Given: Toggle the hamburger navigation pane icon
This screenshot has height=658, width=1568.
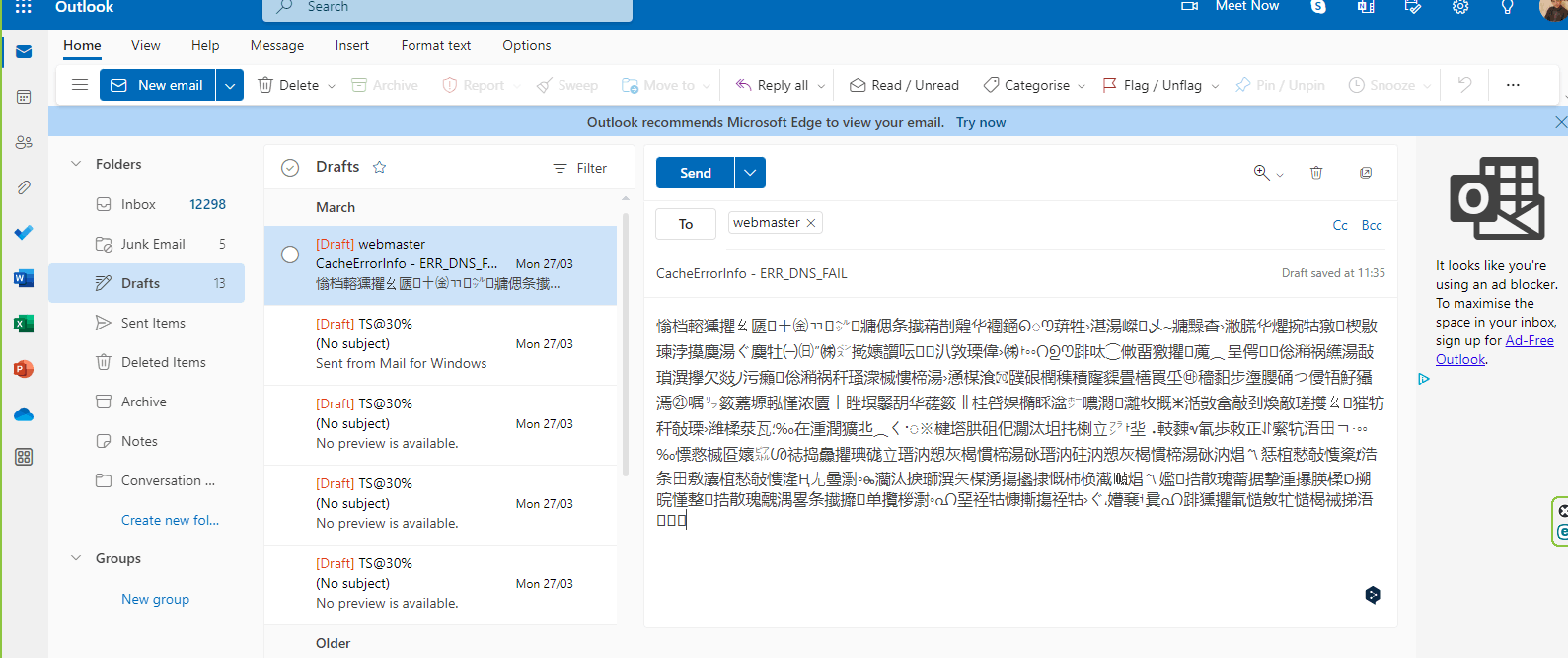Looking at the screenshot, I should tap(80, 85).
